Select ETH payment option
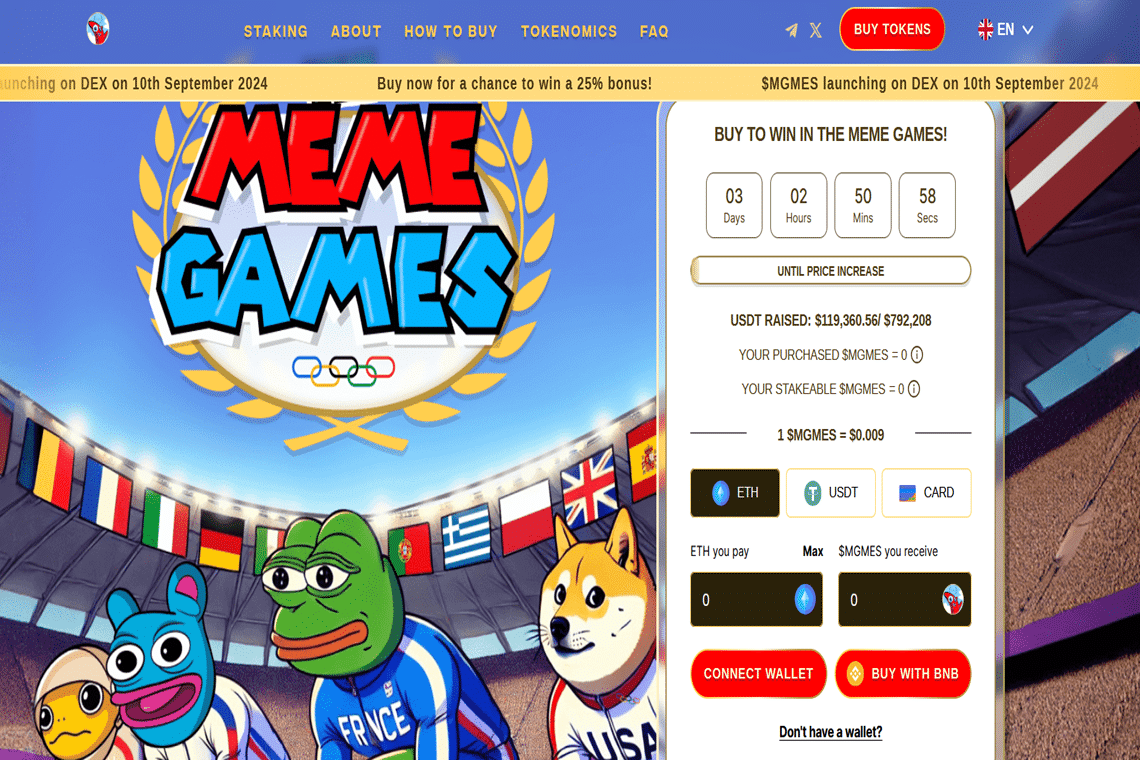The height and width of the screenshot is (760, 1140). 735,493
